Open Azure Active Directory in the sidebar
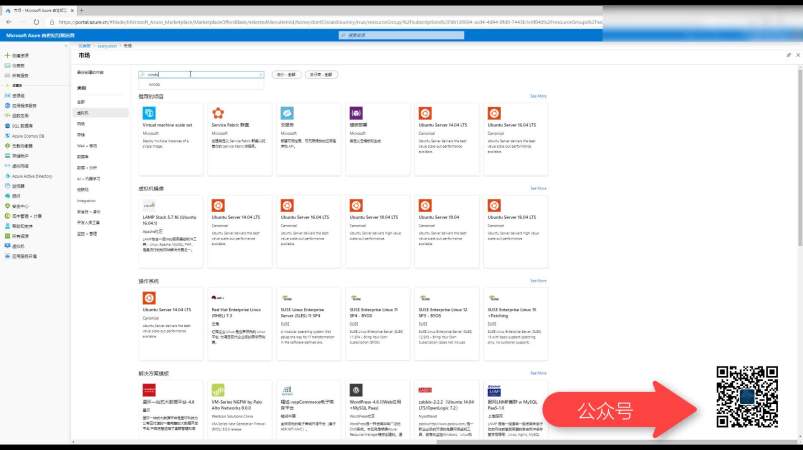This screenshot has width=803, height=450. [x=28, y=176]
